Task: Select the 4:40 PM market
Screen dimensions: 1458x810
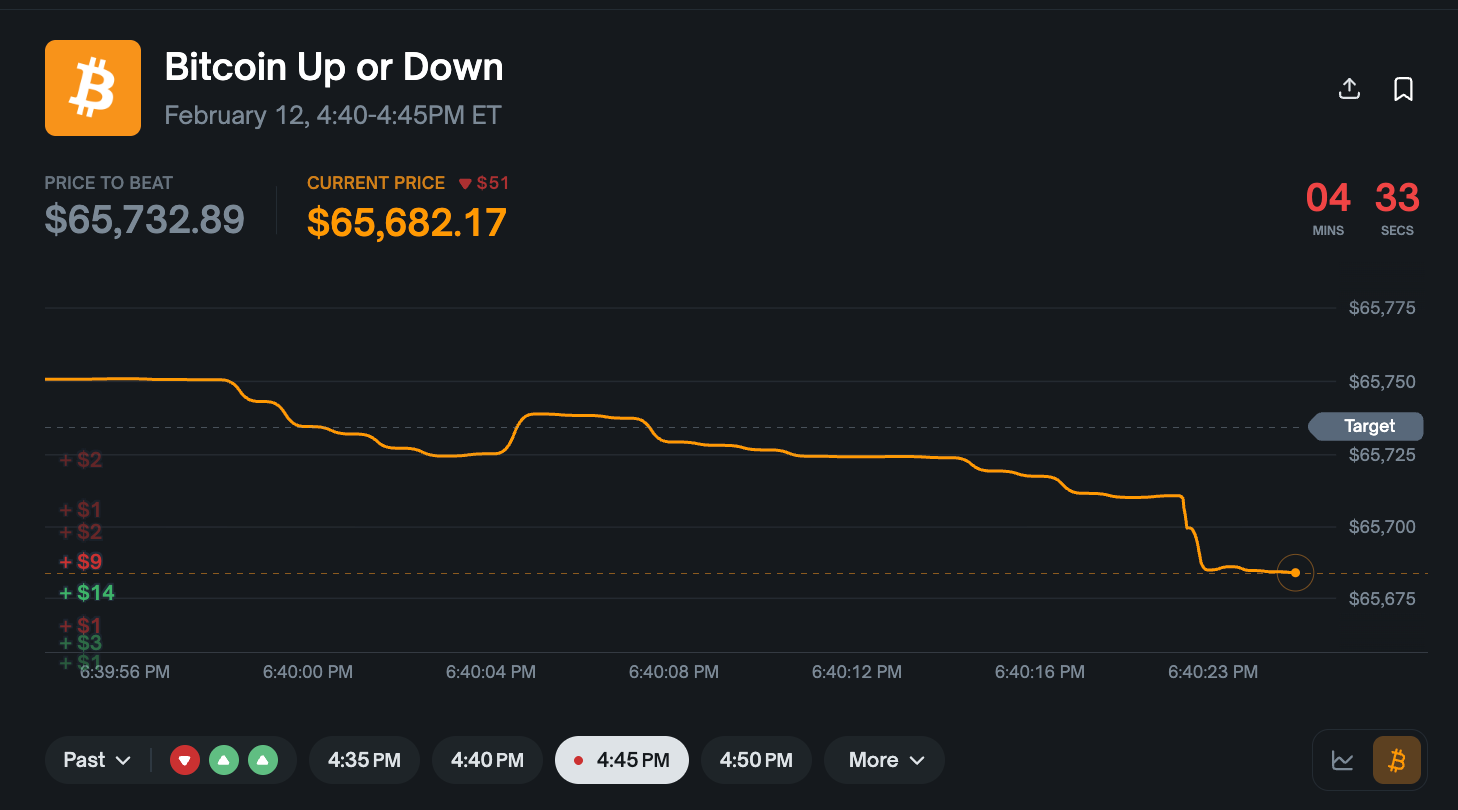Action: point(487,759)
